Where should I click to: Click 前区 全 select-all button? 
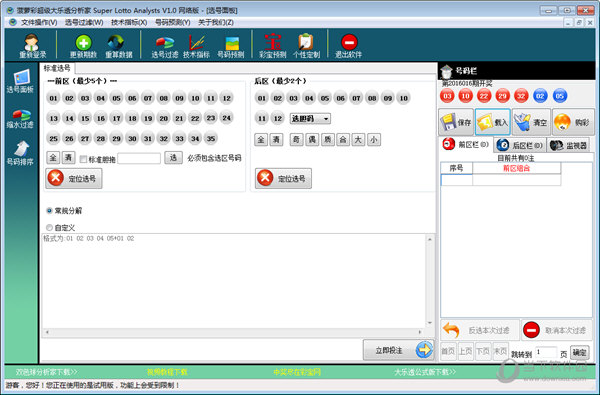click(53, 157)
